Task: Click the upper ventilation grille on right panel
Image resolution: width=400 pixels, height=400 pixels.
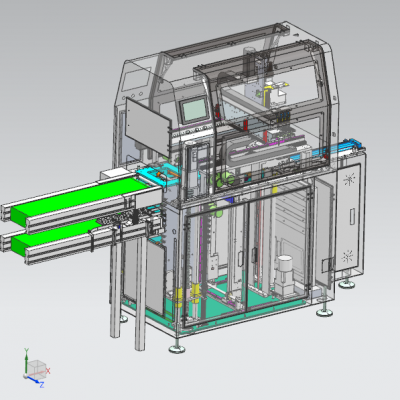Action: tap(349, 180)
